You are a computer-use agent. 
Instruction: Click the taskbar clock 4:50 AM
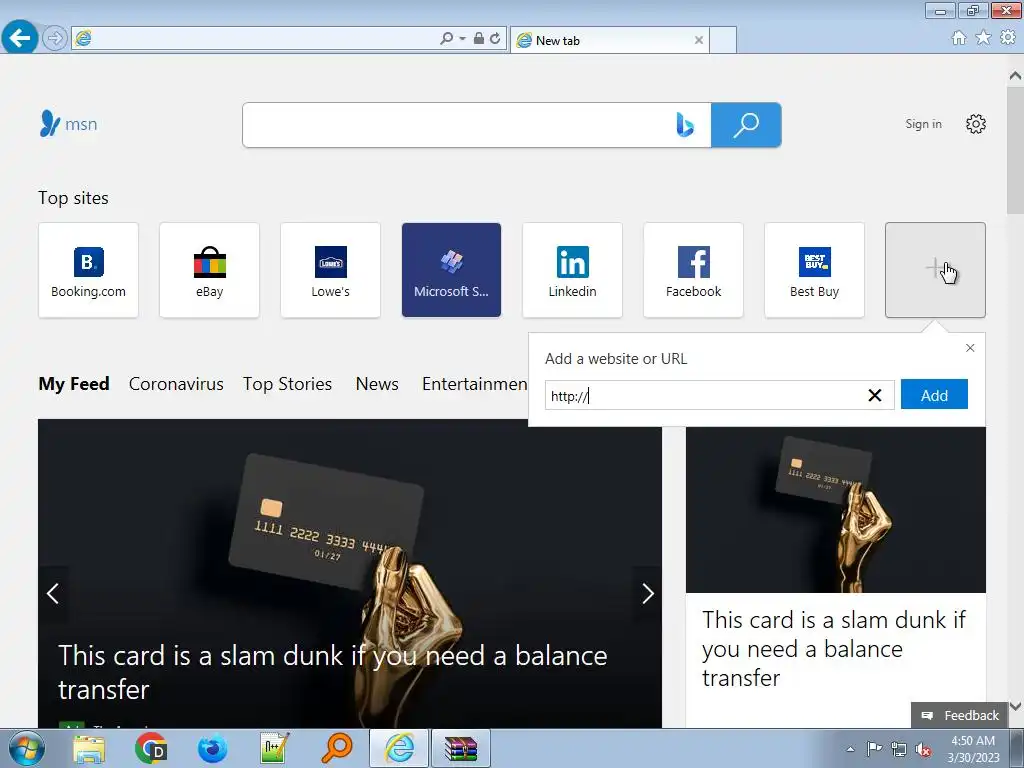pyautogui.click(x=973, y=749)
